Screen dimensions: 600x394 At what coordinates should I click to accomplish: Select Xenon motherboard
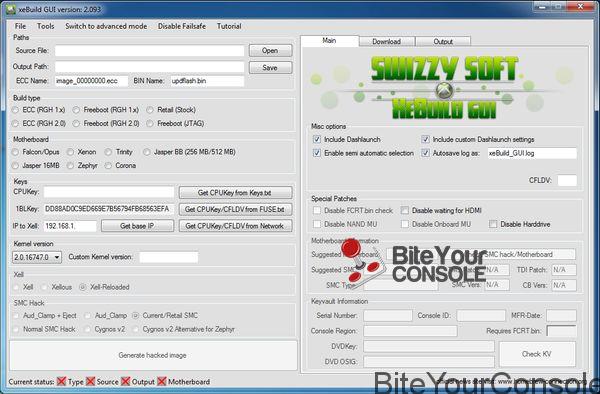(x=82, y=152)
